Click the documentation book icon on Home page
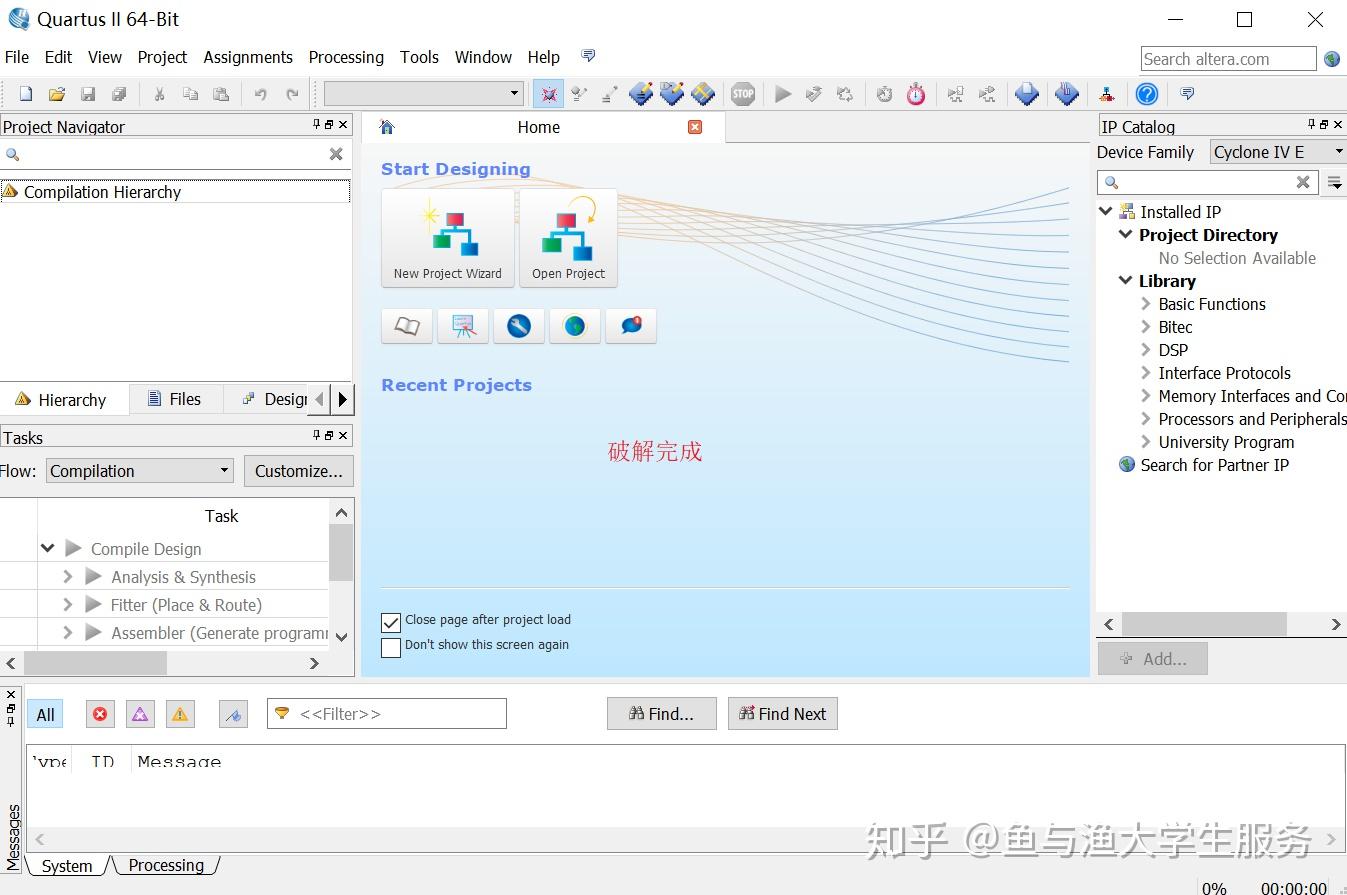This screenshot has width=1347, height=895. point(406,325)
